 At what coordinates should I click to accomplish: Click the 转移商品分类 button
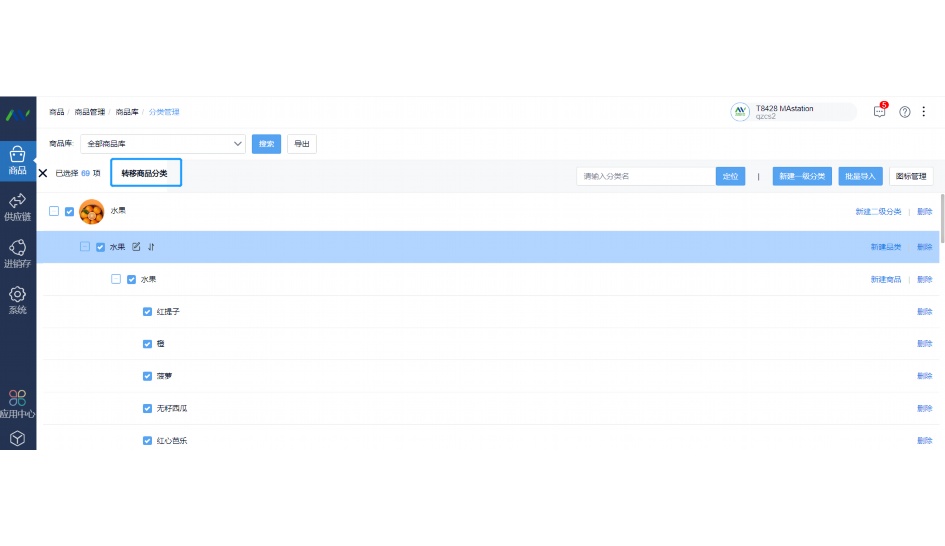click(x=145, y=173)
